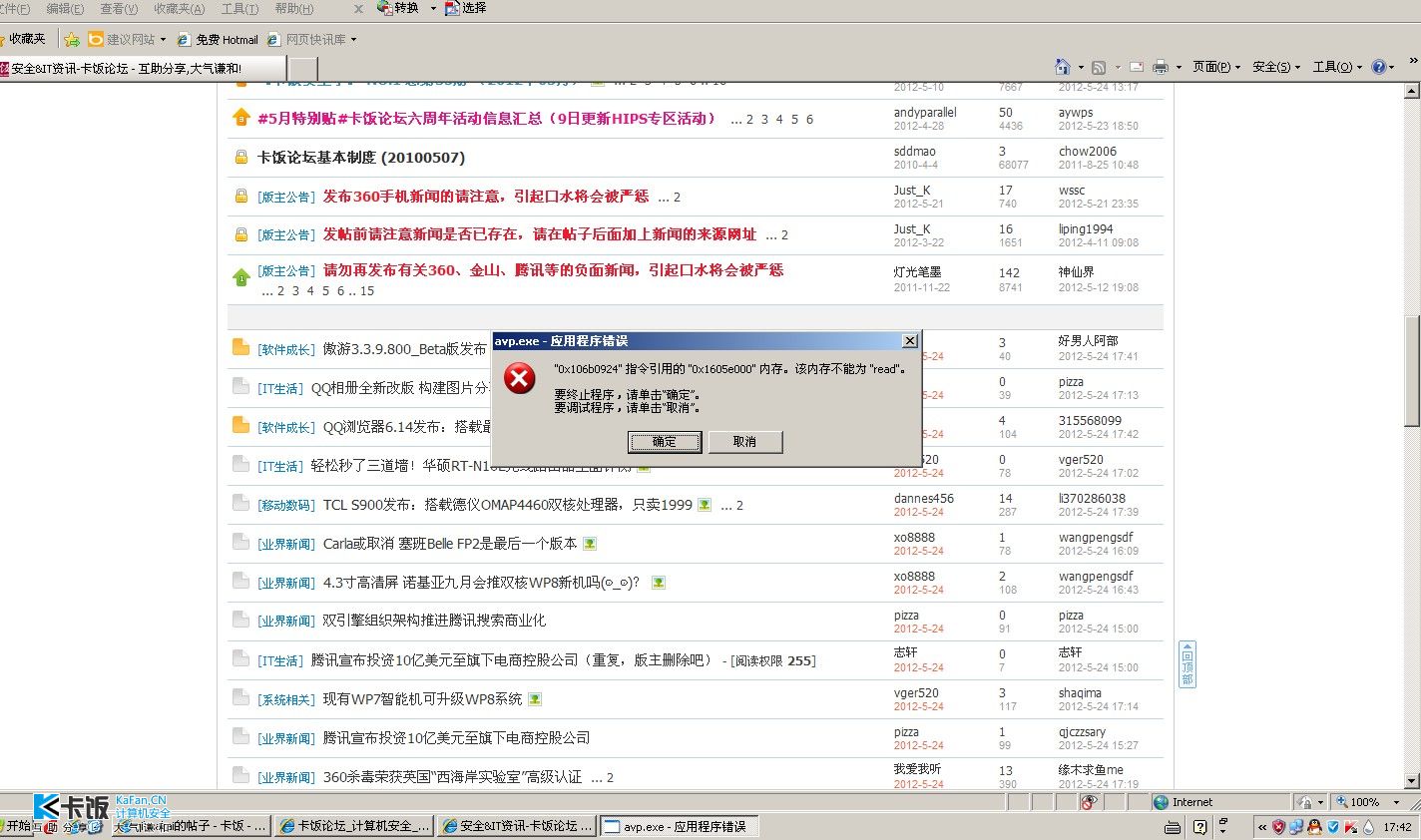This screenshot has width=1421, height=840.
Task: Click the image icon beside Carla thread
Action: 590,544
